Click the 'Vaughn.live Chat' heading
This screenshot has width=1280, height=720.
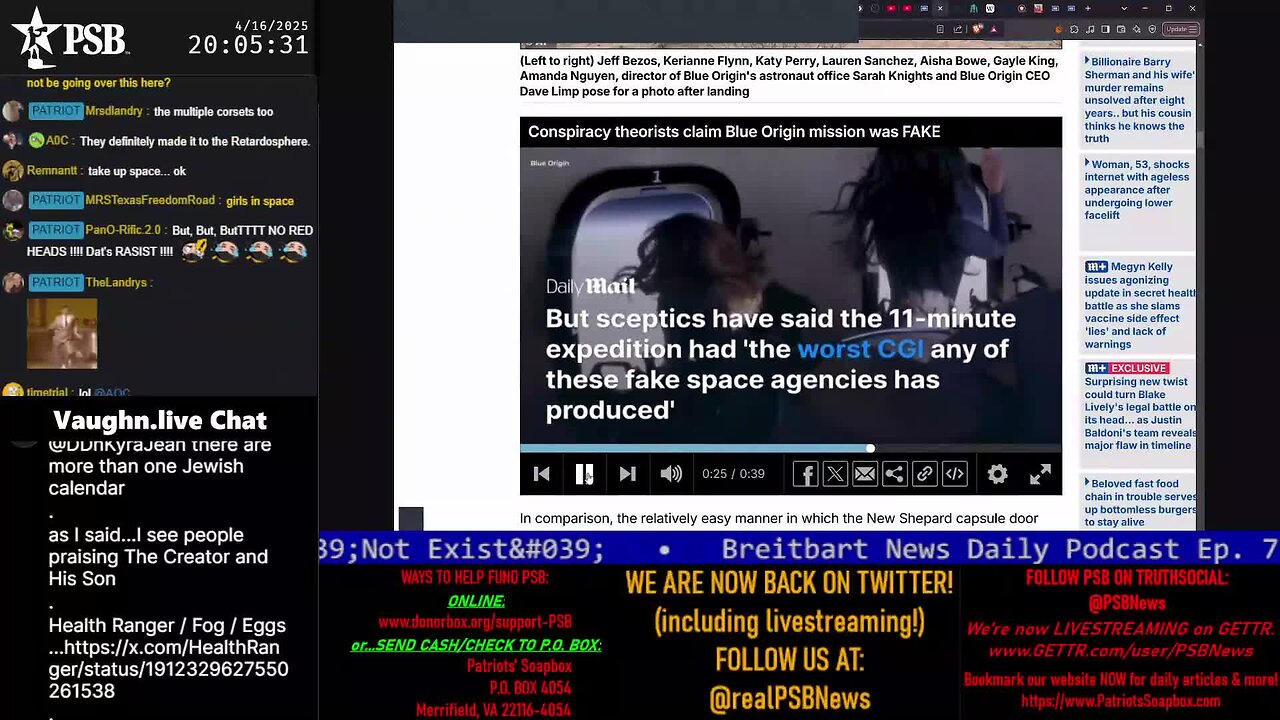(160, 420)
